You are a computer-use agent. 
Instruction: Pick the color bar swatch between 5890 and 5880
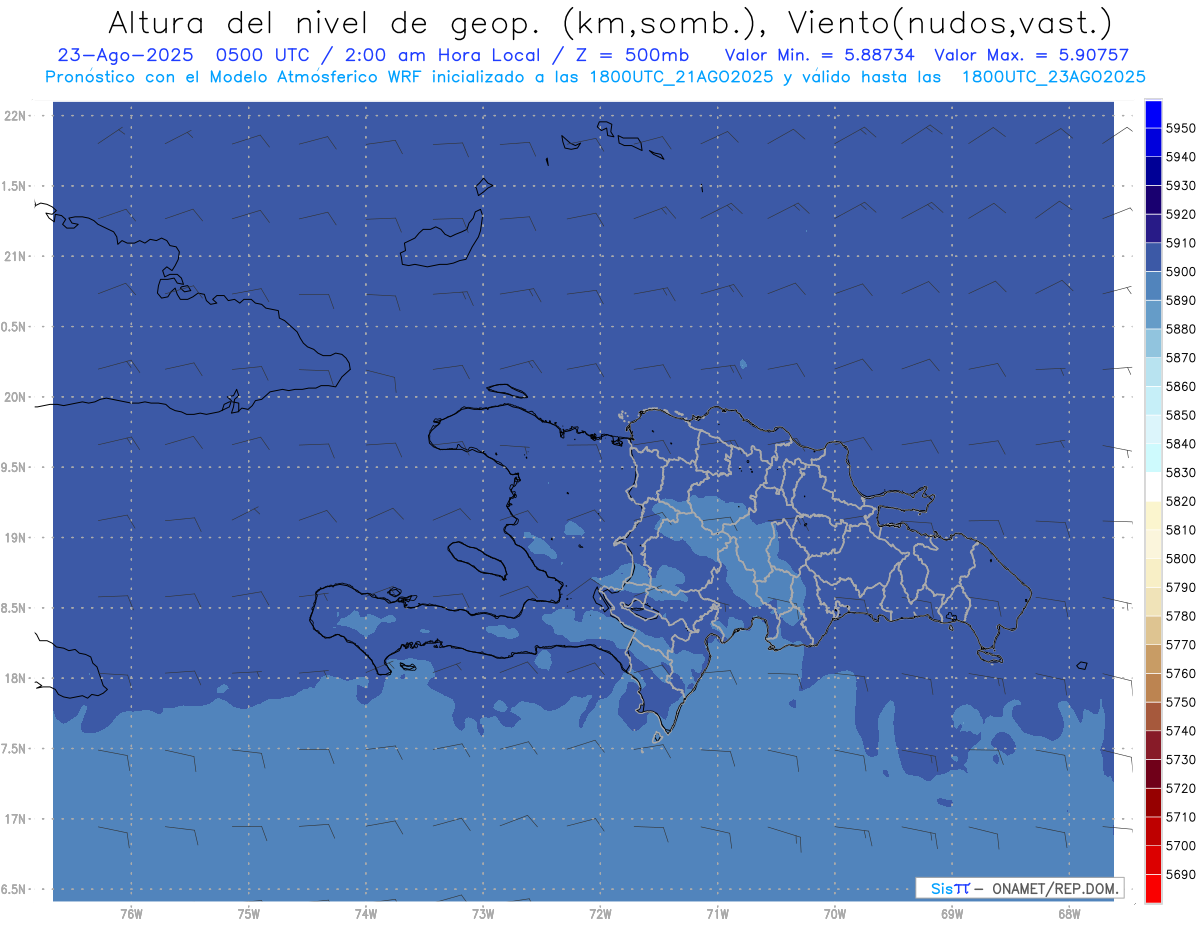[1153, 315]
